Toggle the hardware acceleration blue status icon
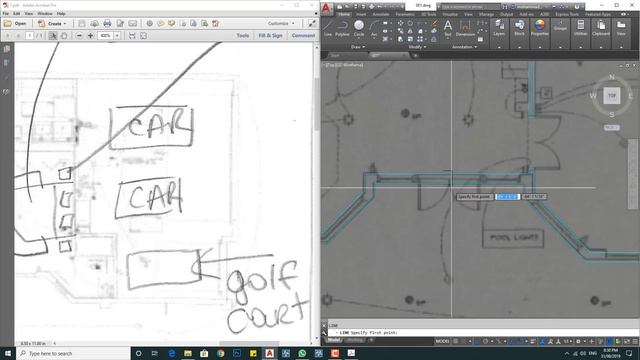The height and width of the screenshot is (360, 640). pyautogui.click(x=610, y=341)
